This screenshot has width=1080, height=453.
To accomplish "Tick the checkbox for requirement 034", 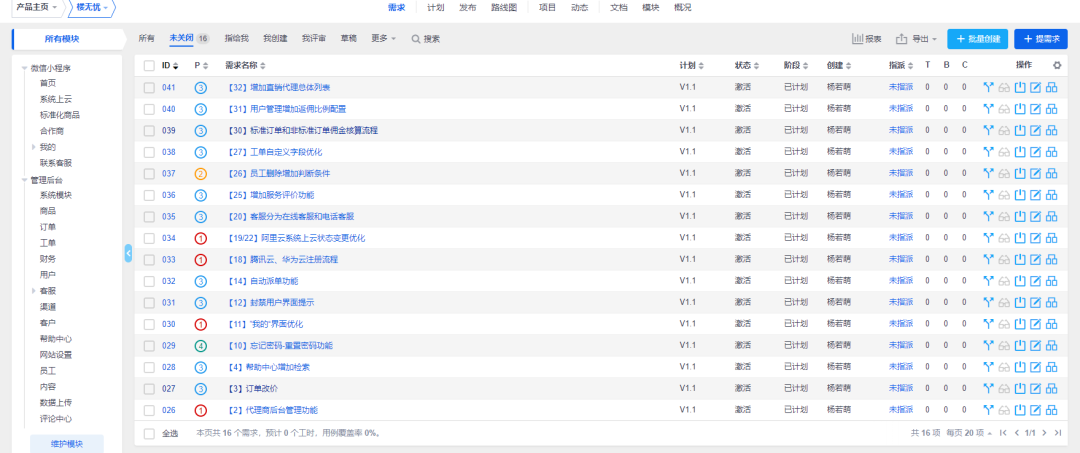I will coord(149,238).
